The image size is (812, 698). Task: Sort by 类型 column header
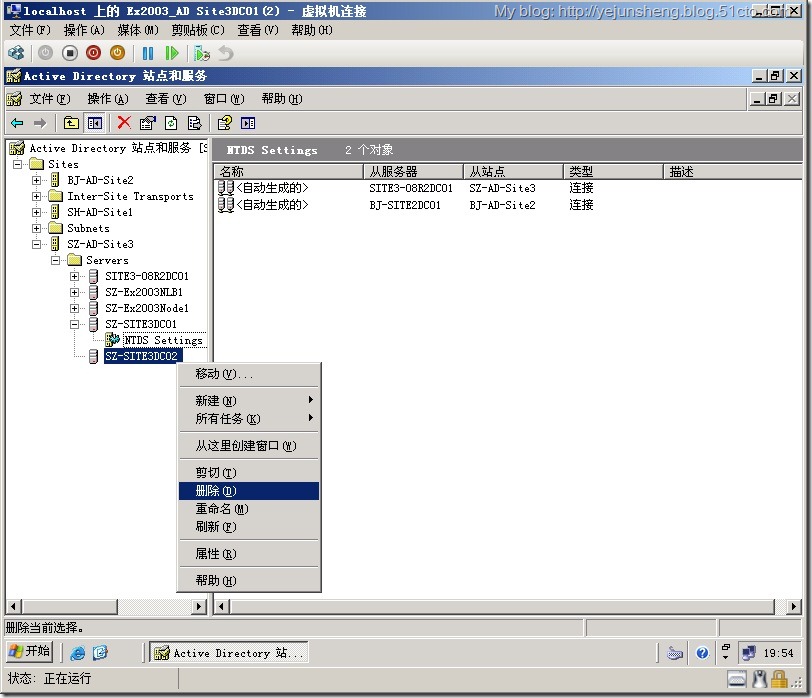(x=613, y=171)
